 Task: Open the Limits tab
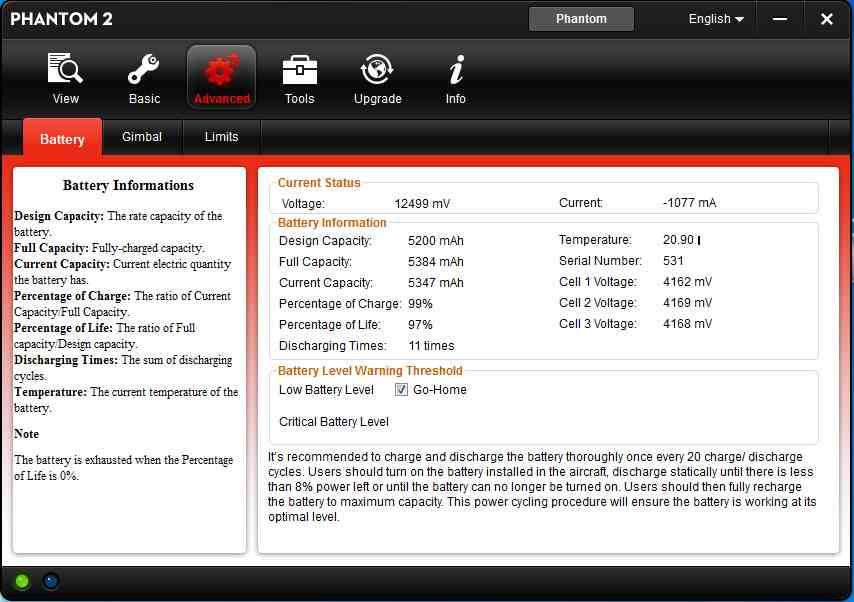click(221, 137)
